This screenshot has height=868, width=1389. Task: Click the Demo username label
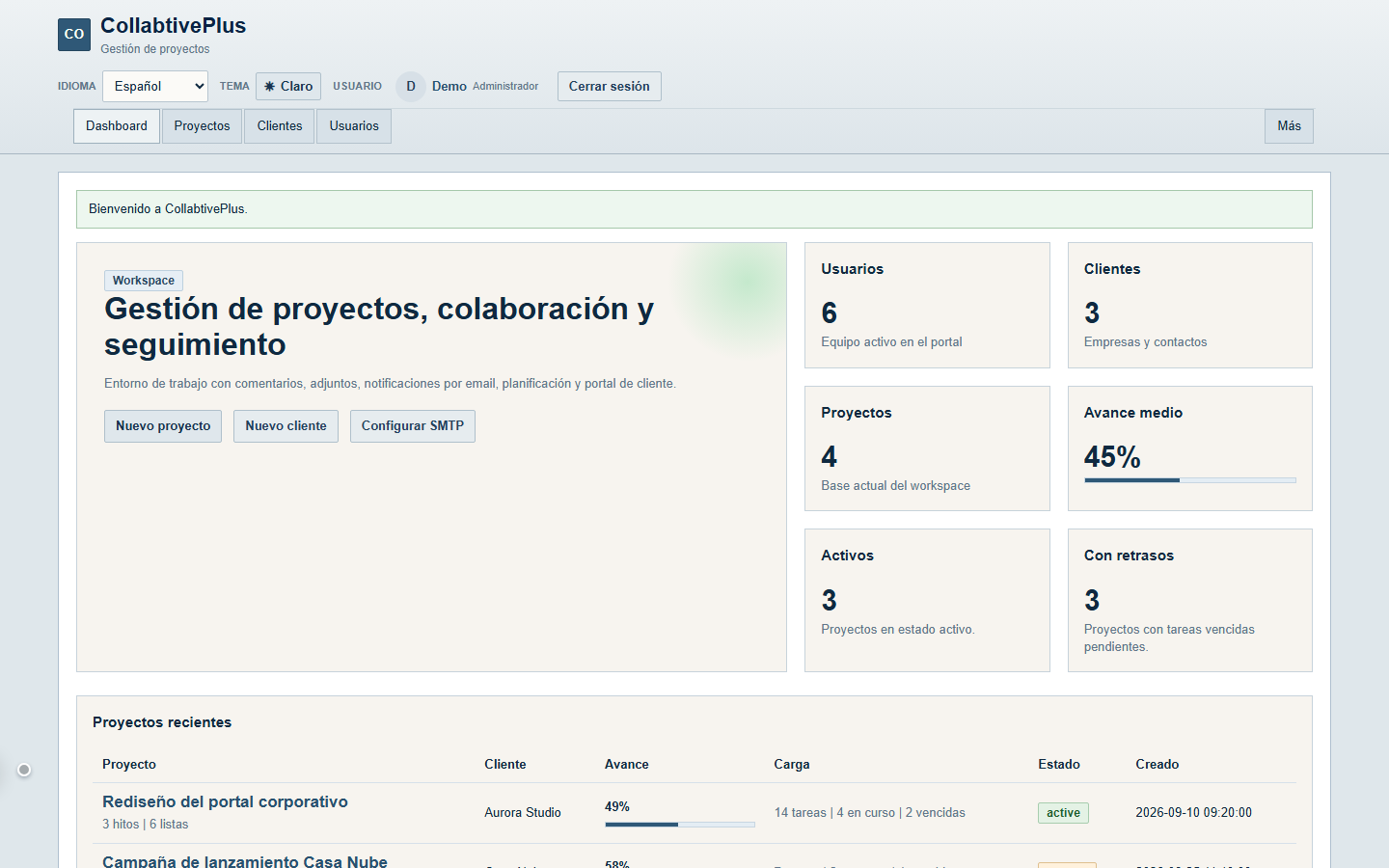click(x=449, y=86)
